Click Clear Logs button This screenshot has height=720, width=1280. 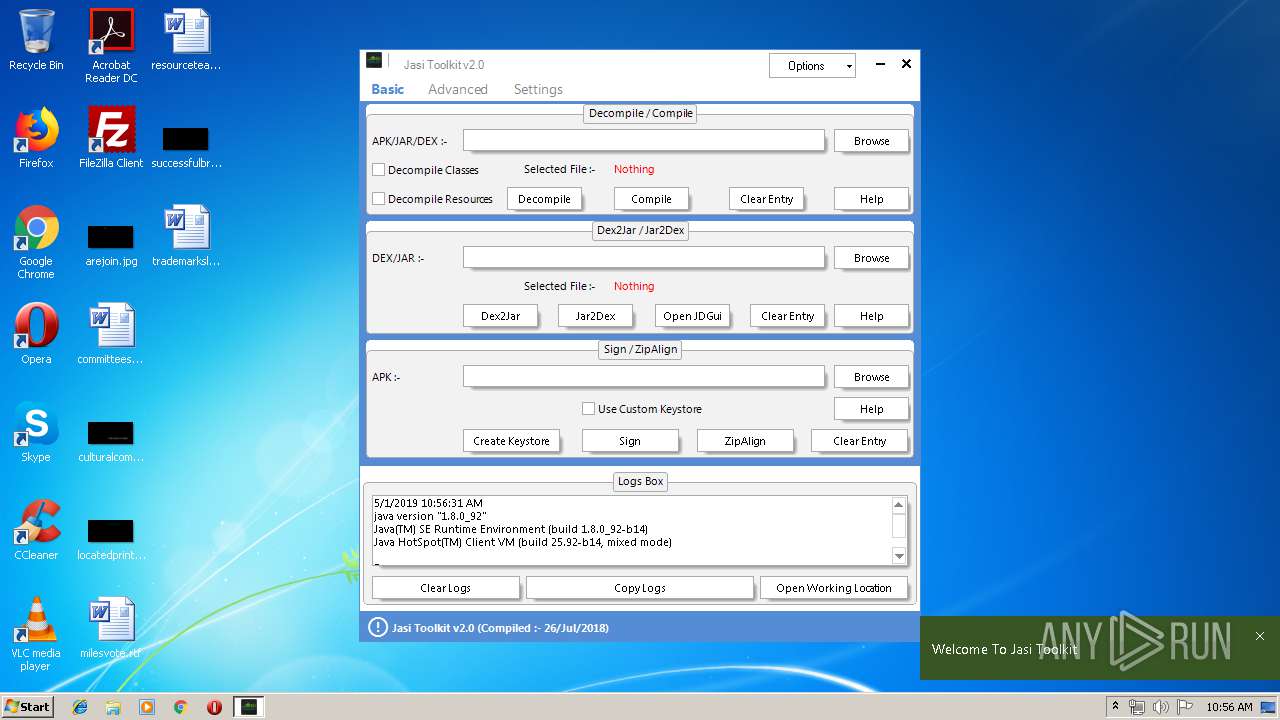coord(445,588)
